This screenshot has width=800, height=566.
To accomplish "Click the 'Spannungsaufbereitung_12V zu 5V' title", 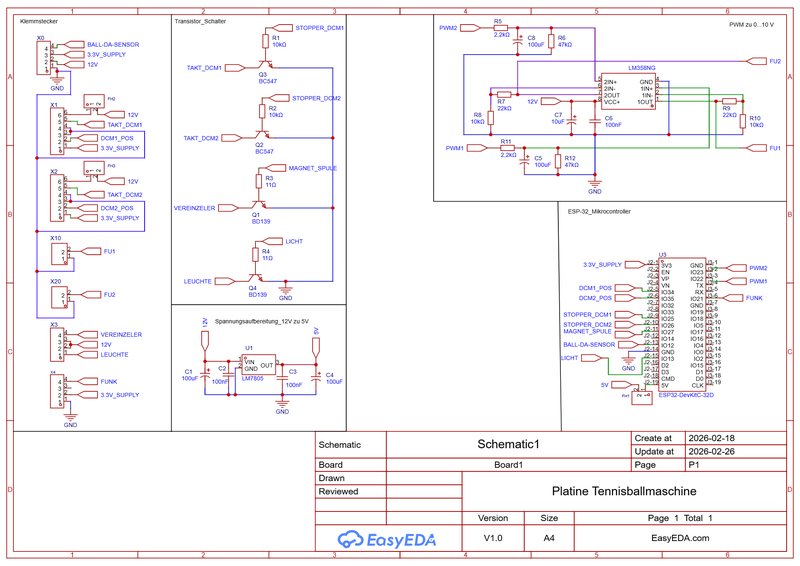I will tap(261, 322).
